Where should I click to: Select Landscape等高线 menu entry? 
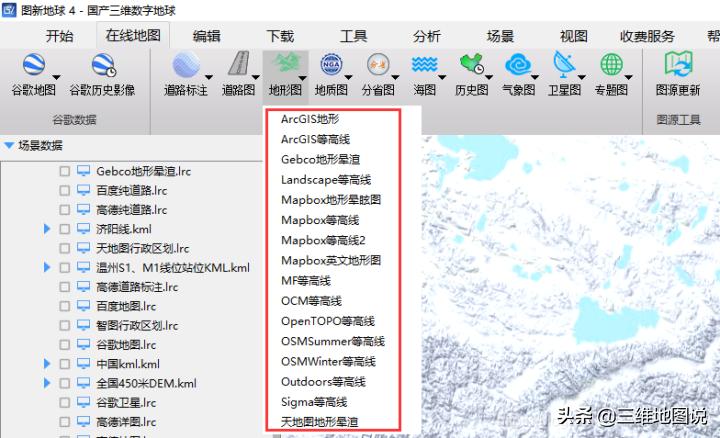pyautogui.click(x=326, y=180)
